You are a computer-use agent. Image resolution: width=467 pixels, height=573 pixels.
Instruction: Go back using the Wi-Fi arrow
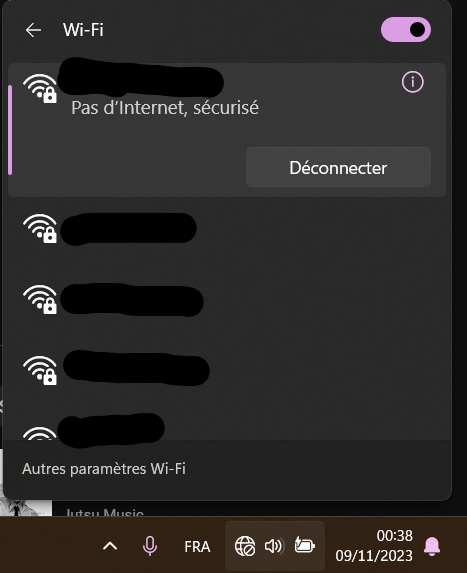click(x=33, y=30)
